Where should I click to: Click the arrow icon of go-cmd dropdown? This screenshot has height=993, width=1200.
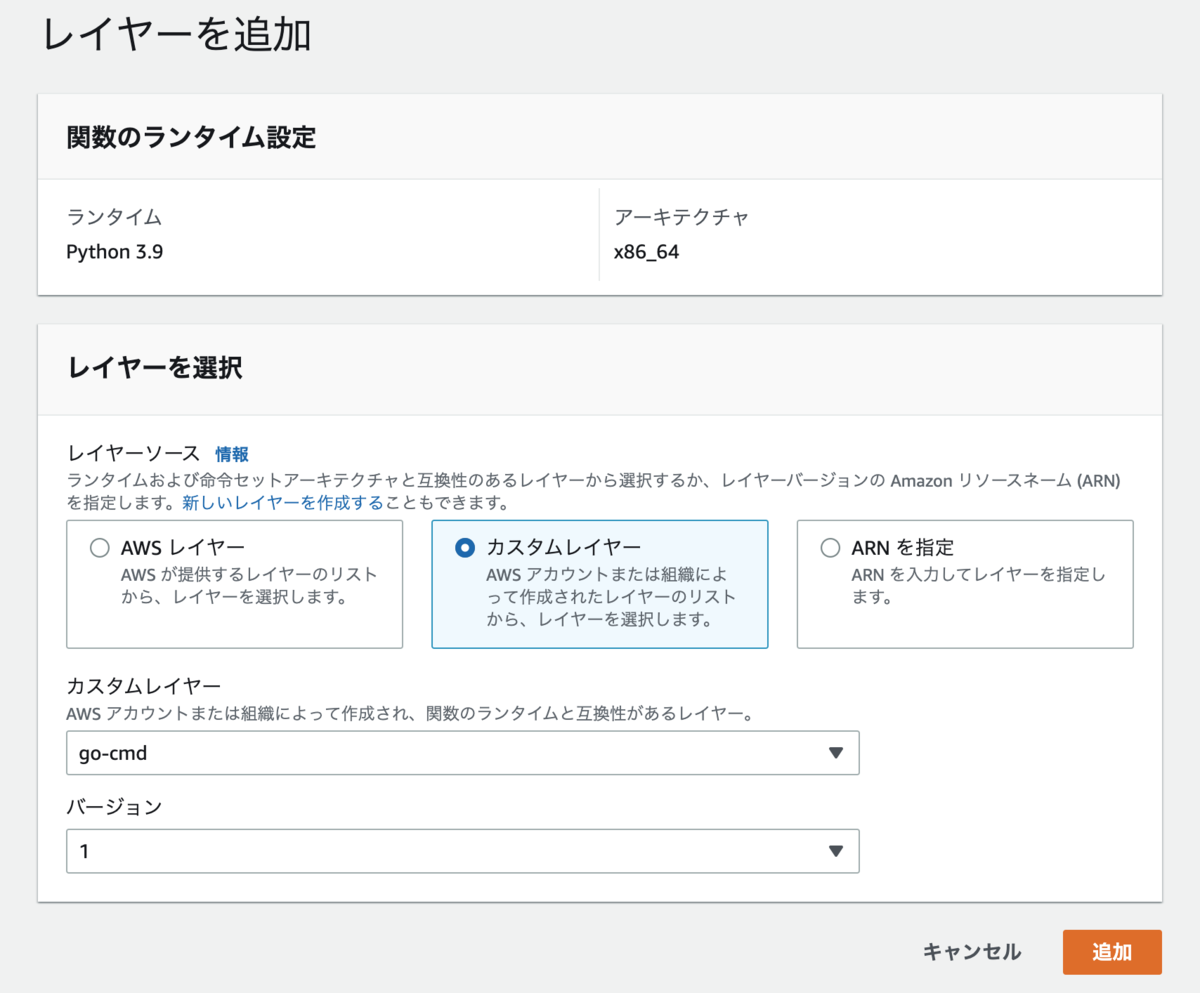836,753
